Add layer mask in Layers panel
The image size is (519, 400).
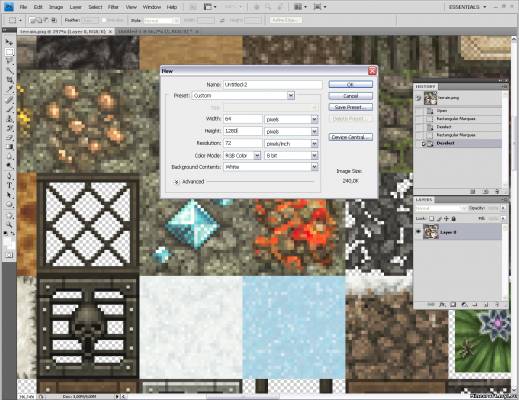(x=453, y=304)
